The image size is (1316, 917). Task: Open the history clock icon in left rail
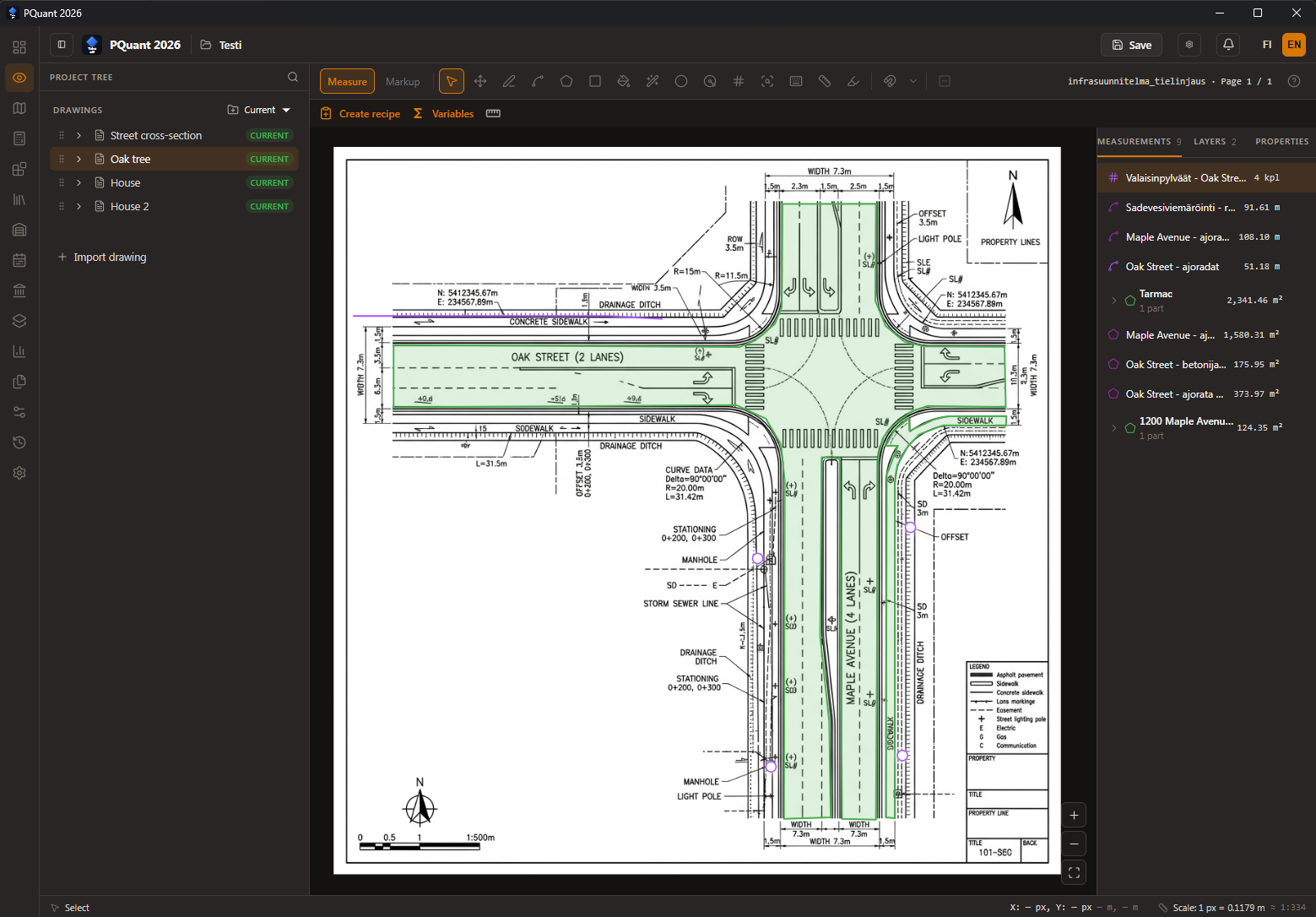(x=19, y=442)
